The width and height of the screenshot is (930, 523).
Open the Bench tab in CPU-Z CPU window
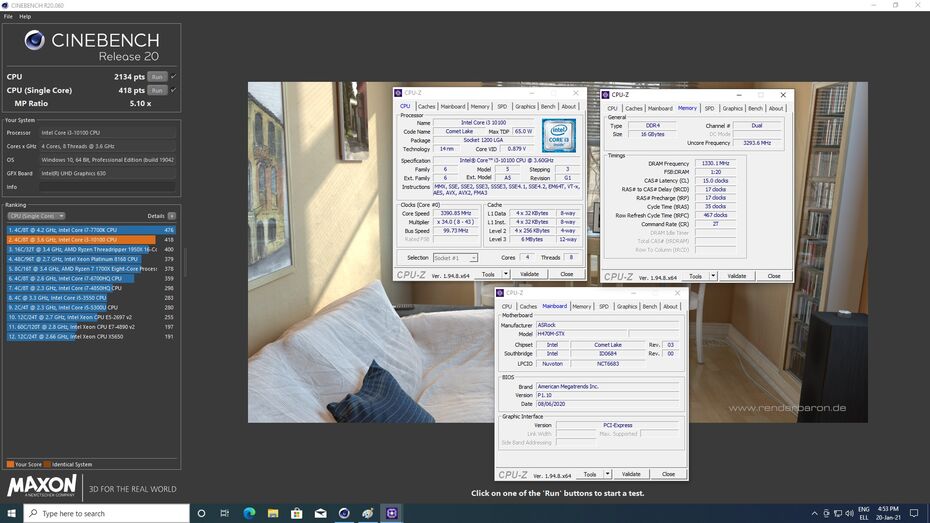click(x=548, y=107)
